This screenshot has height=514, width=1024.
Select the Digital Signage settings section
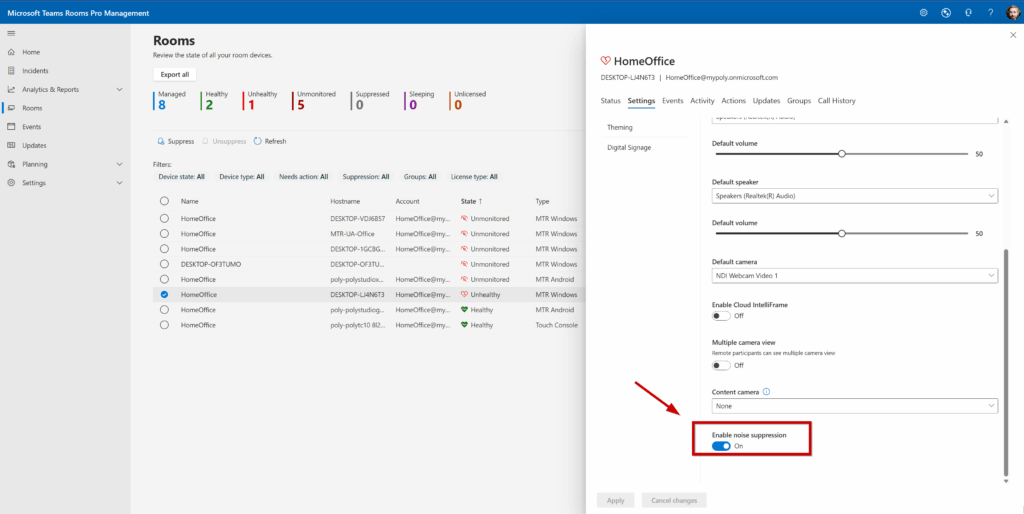[629, 147]
